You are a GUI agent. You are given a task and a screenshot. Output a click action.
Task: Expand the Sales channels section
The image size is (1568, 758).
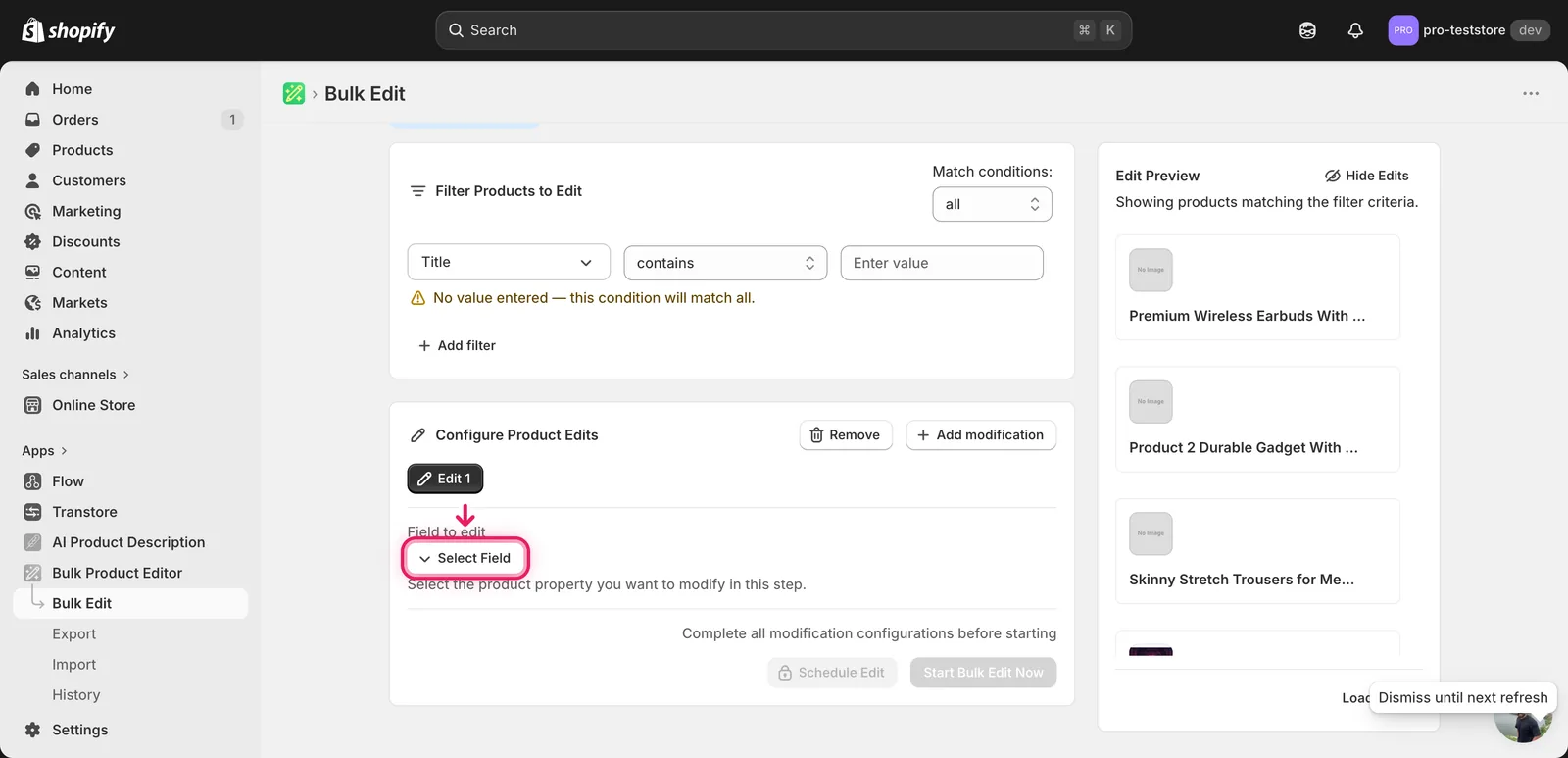(x=75, y=375)
